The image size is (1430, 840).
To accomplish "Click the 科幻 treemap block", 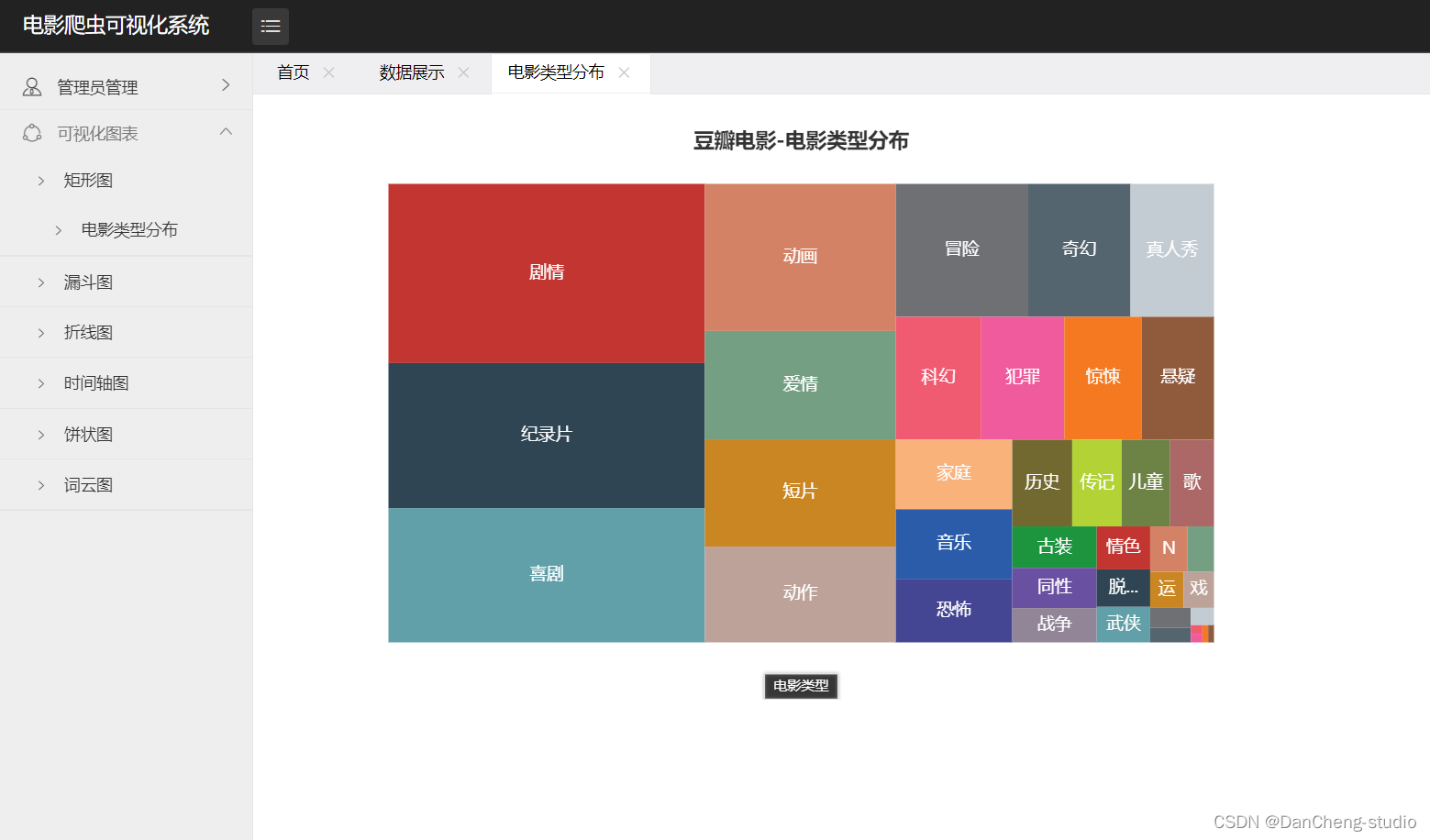I will pyautogui.click(x=938, y=378).
